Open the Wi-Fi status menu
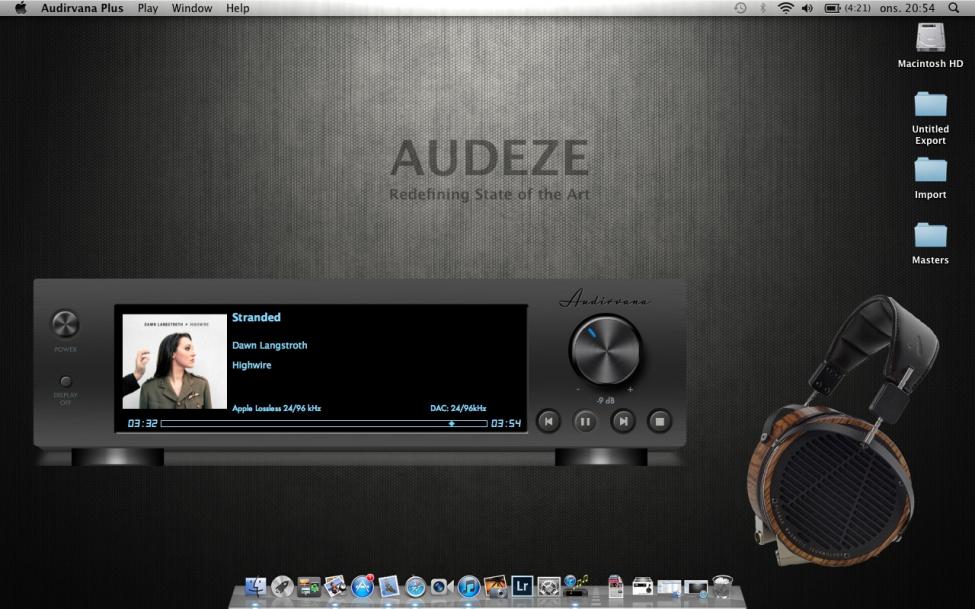The height and width of the screenshot is (609, 975). tap(785, 8)
